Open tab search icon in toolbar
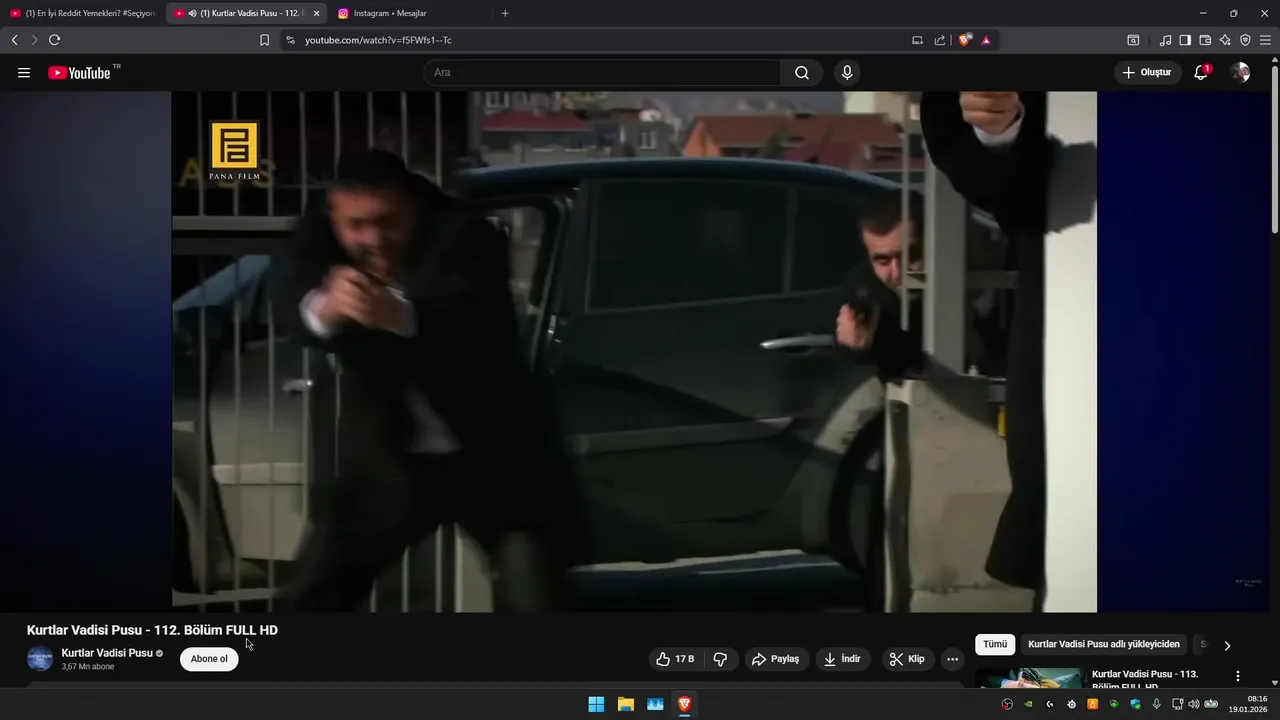 (x=1133, y=40)
